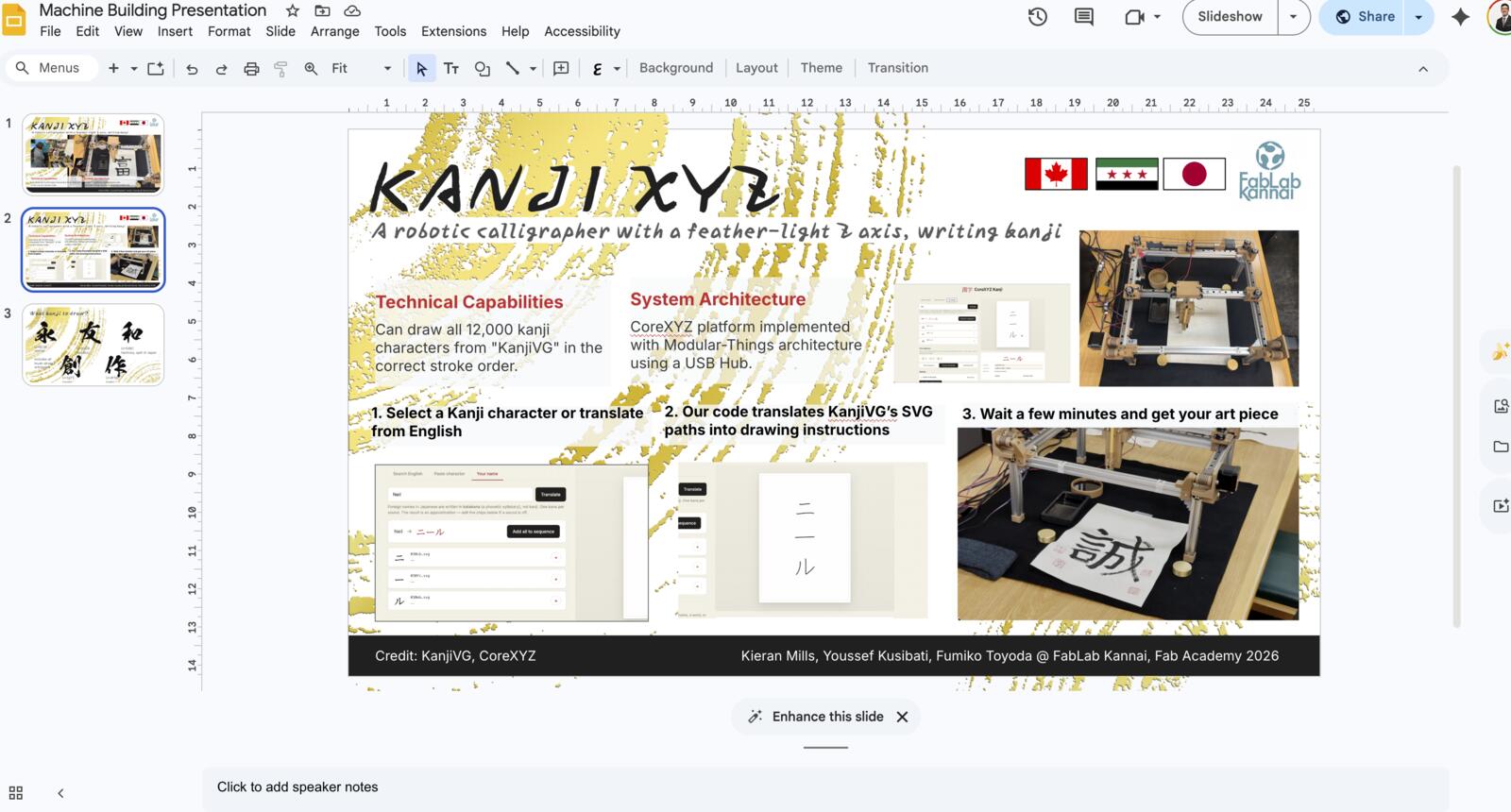Select slide 3 thumbnail with kanji characters

click(x=93, y=345)
